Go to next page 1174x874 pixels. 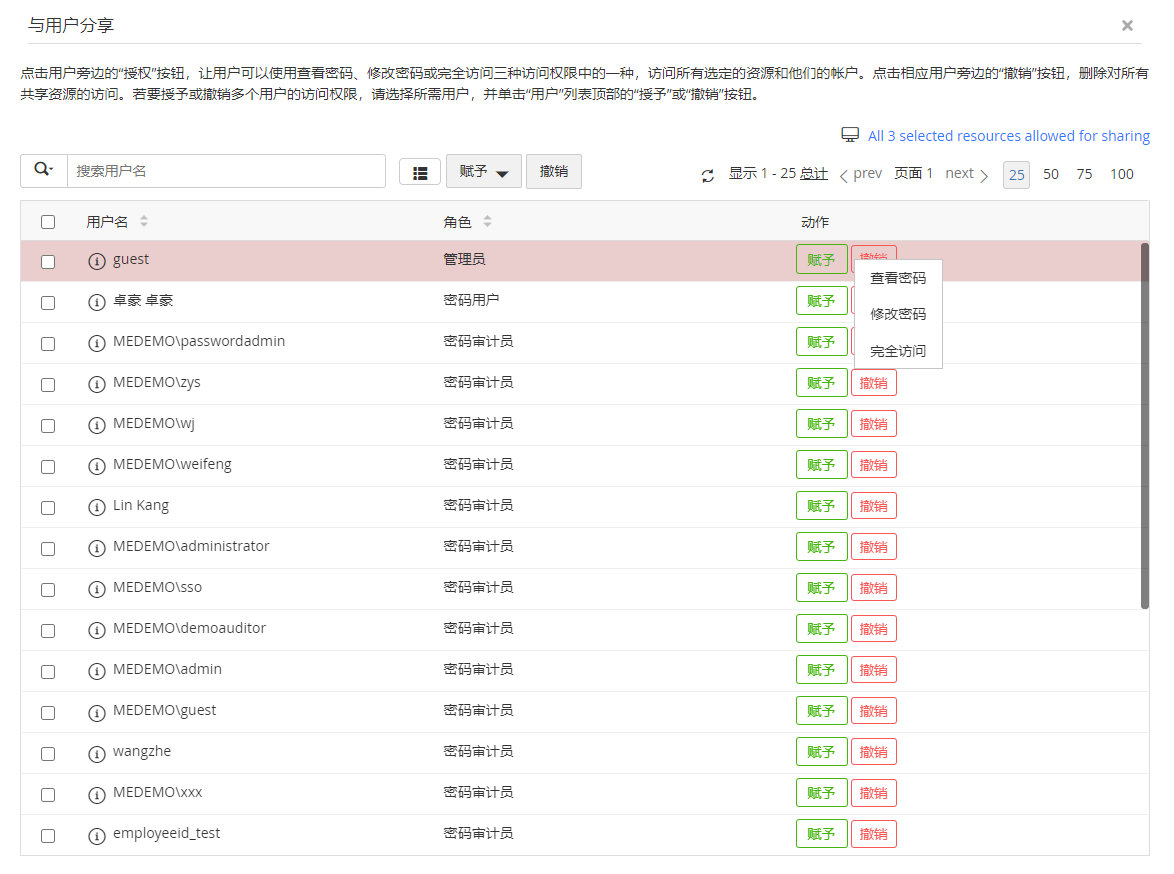[967, 174]
